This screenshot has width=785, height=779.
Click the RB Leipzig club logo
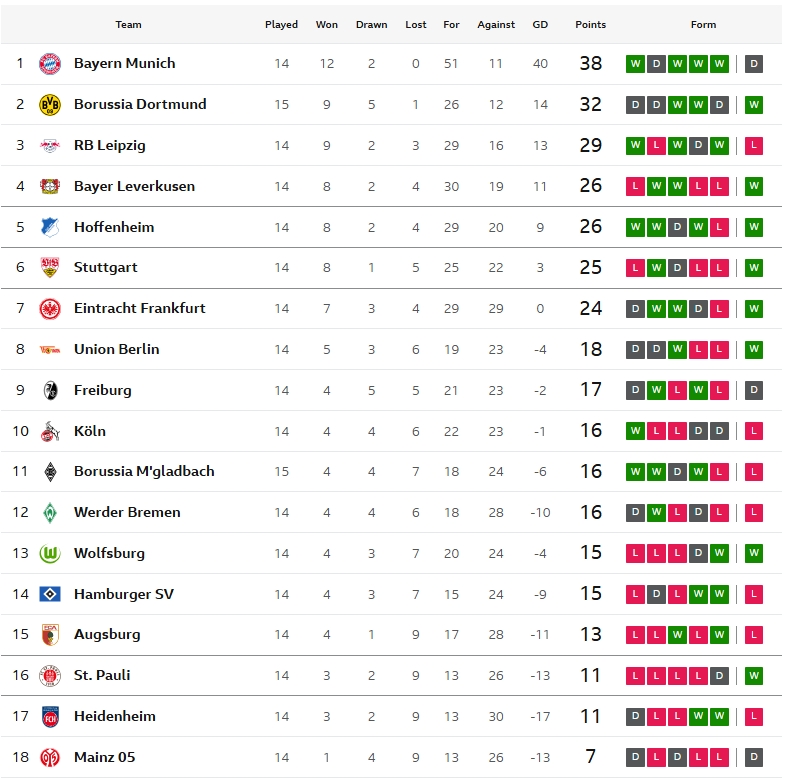(49, 145)
